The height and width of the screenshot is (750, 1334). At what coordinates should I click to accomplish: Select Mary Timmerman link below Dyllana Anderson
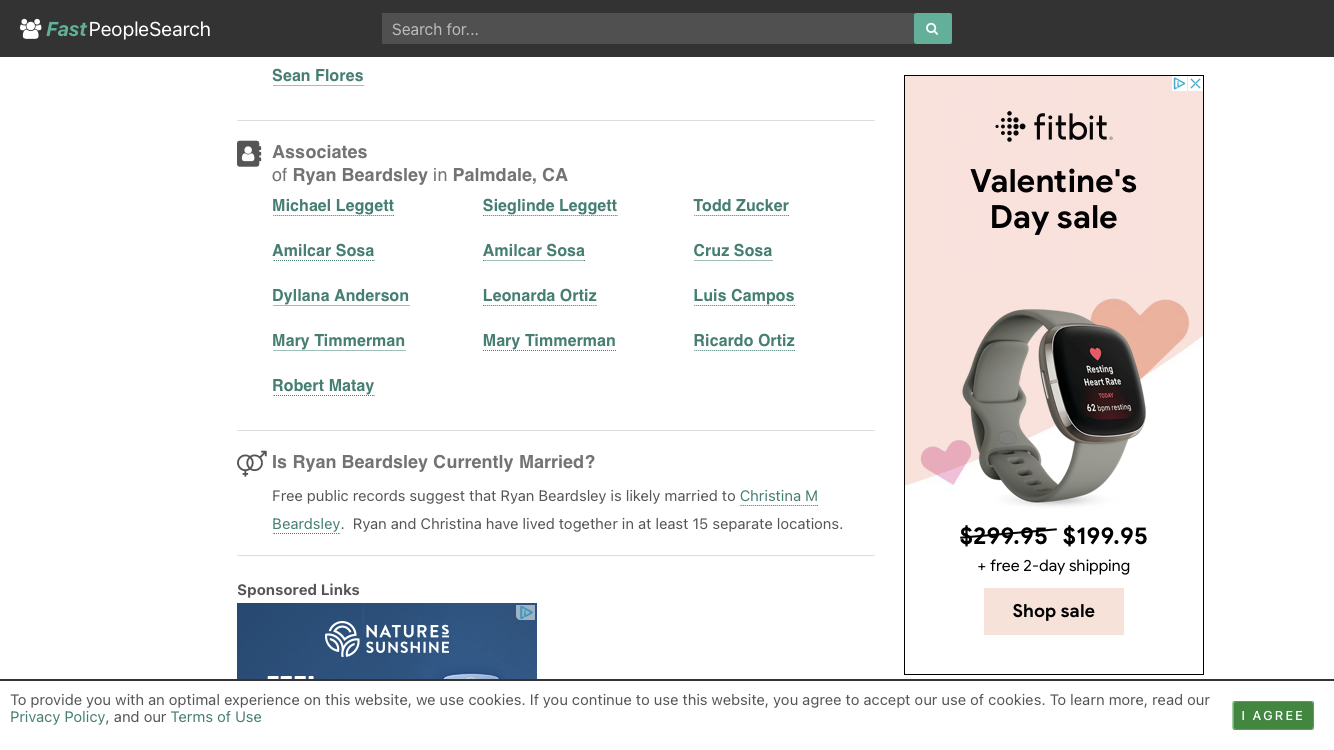click(x=339, y=341)
